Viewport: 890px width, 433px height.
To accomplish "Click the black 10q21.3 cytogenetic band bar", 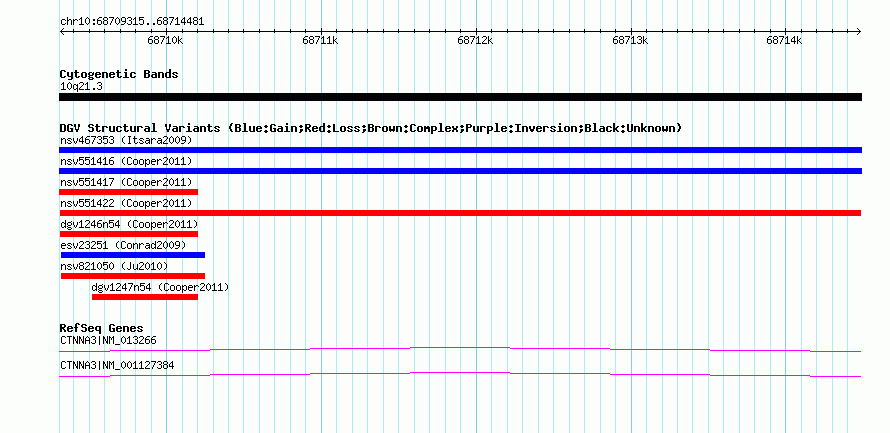I will point(460,97).
